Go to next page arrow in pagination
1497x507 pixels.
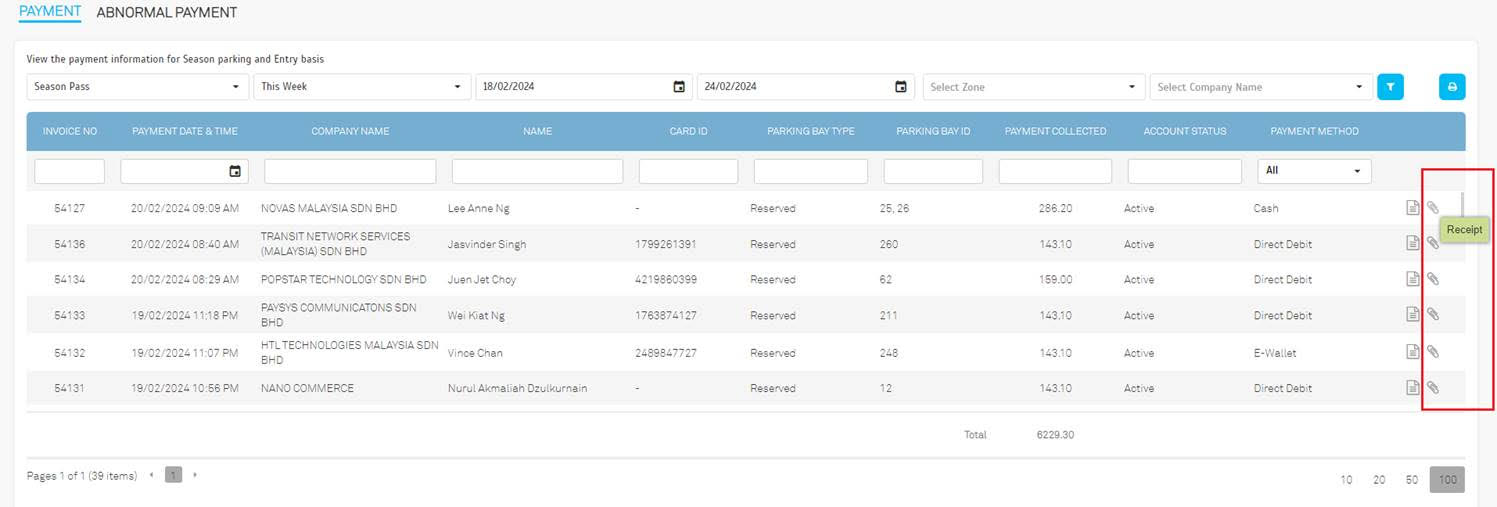click(x=195, y=475)
